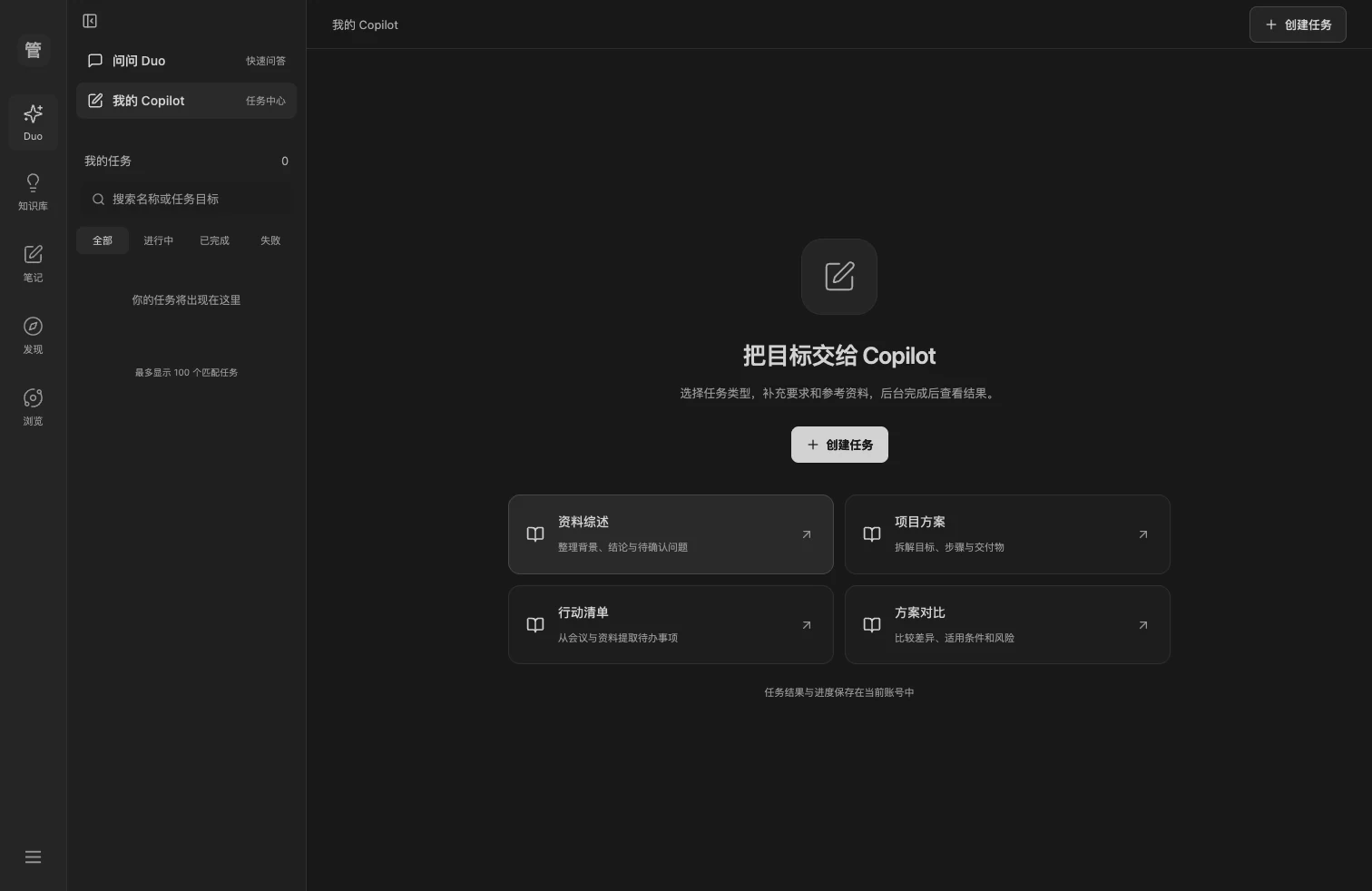
Task: Click 最多显示 100 个匹配任务 text
Action: pos(186,373)
